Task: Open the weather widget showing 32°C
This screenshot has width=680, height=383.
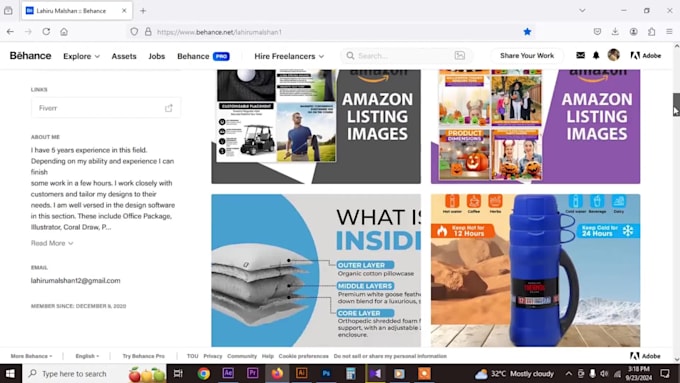Action: pyautogui.click(x=514, y=373)
